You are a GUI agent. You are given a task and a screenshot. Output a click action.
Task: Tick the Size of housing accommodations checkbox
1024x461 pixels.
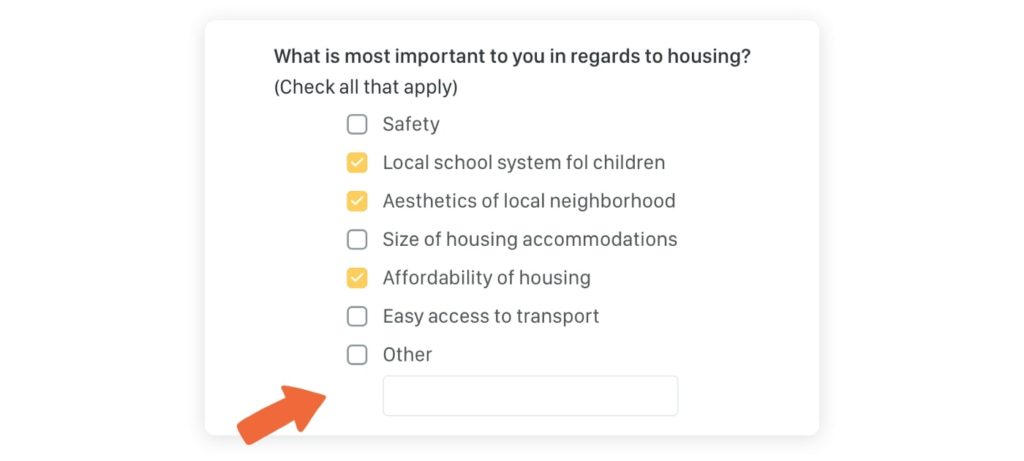pyautogui.click(x=357, y=240)
